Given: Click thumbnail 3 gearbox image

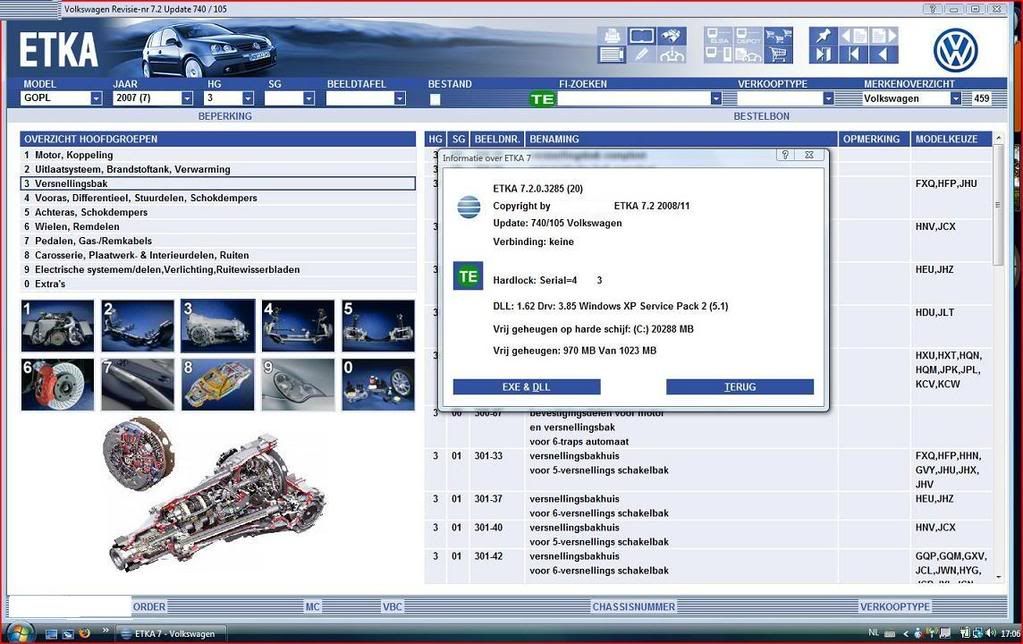Looking at the screenshot, I should tap(218, 326).
